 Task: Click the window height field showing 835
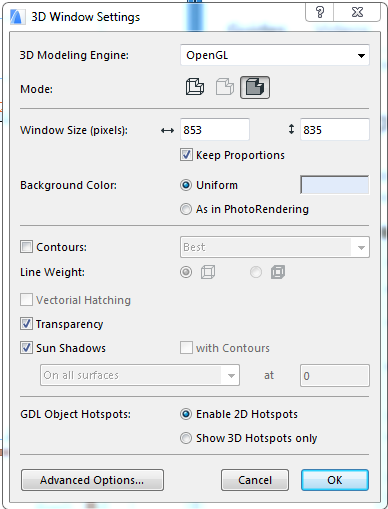coord(335,130)
